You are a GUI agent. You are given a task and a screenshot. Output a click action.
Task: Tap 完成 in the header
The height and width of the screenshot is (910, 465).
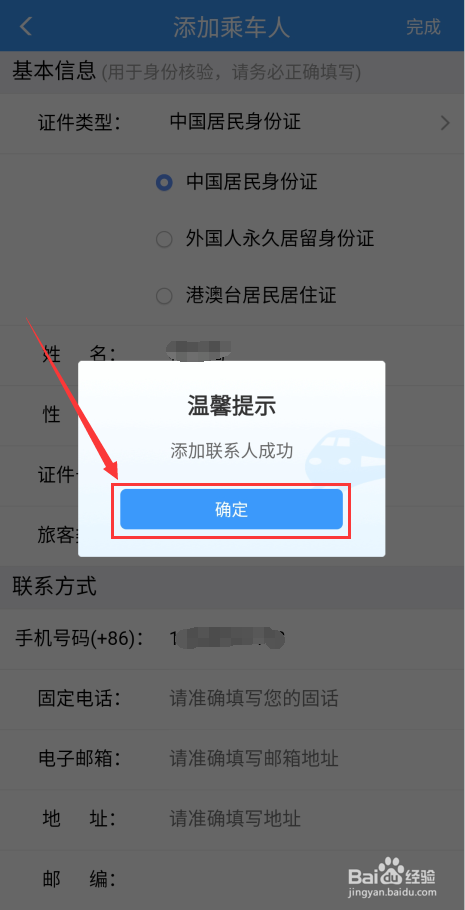[423, 26]
